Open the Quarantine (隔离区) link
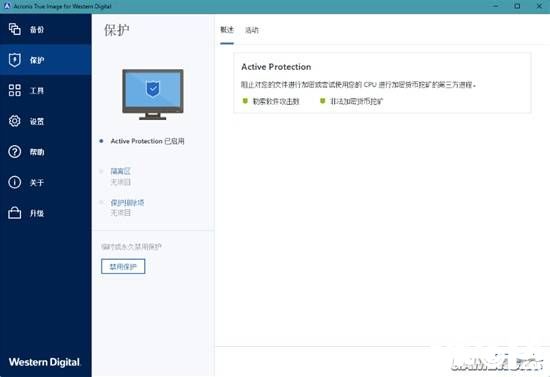The width and height of the screenshot is (550, 377). pos(120,171)
